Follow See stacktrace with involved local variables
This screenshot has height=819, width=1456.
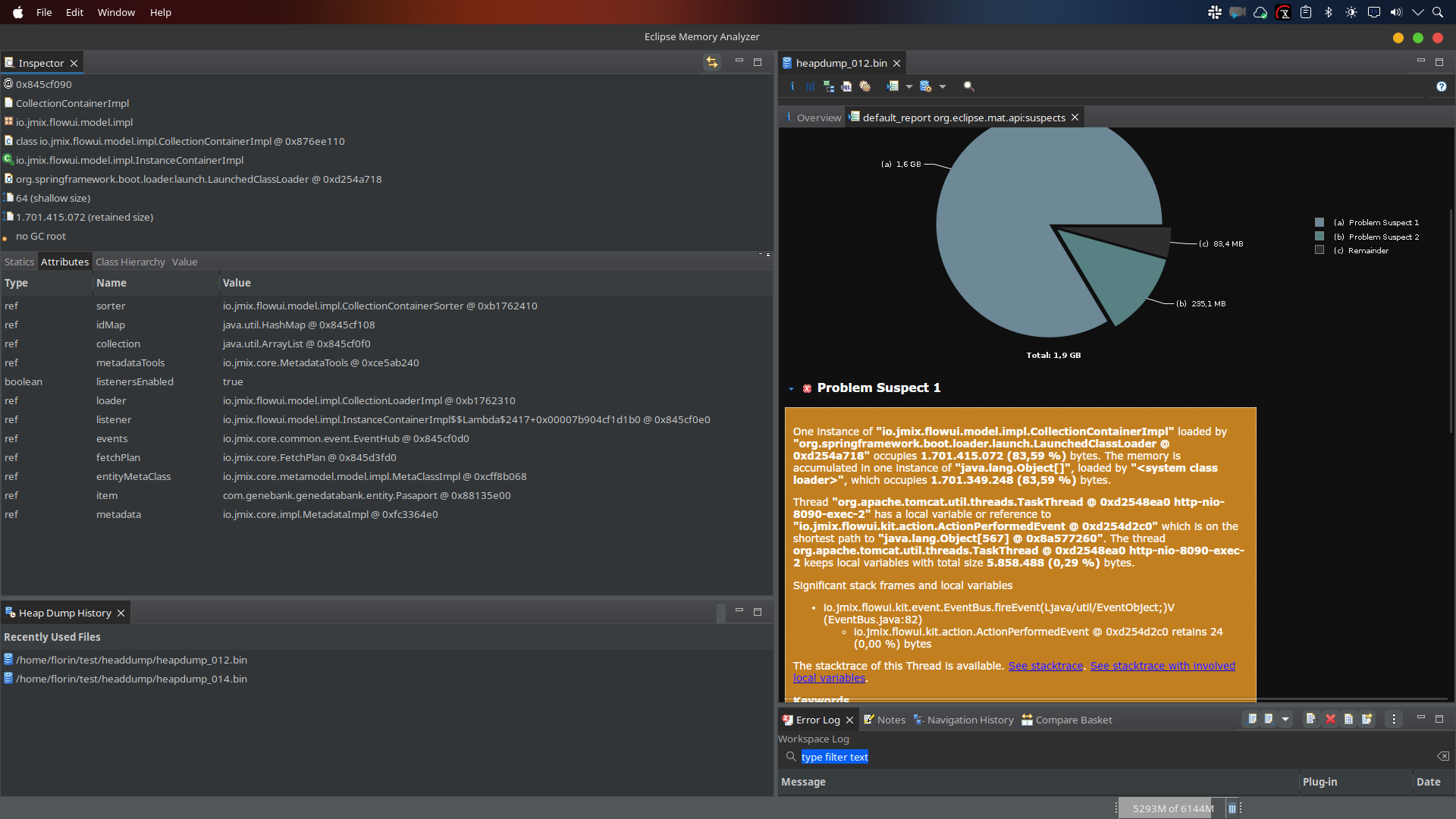(1014, 672)
